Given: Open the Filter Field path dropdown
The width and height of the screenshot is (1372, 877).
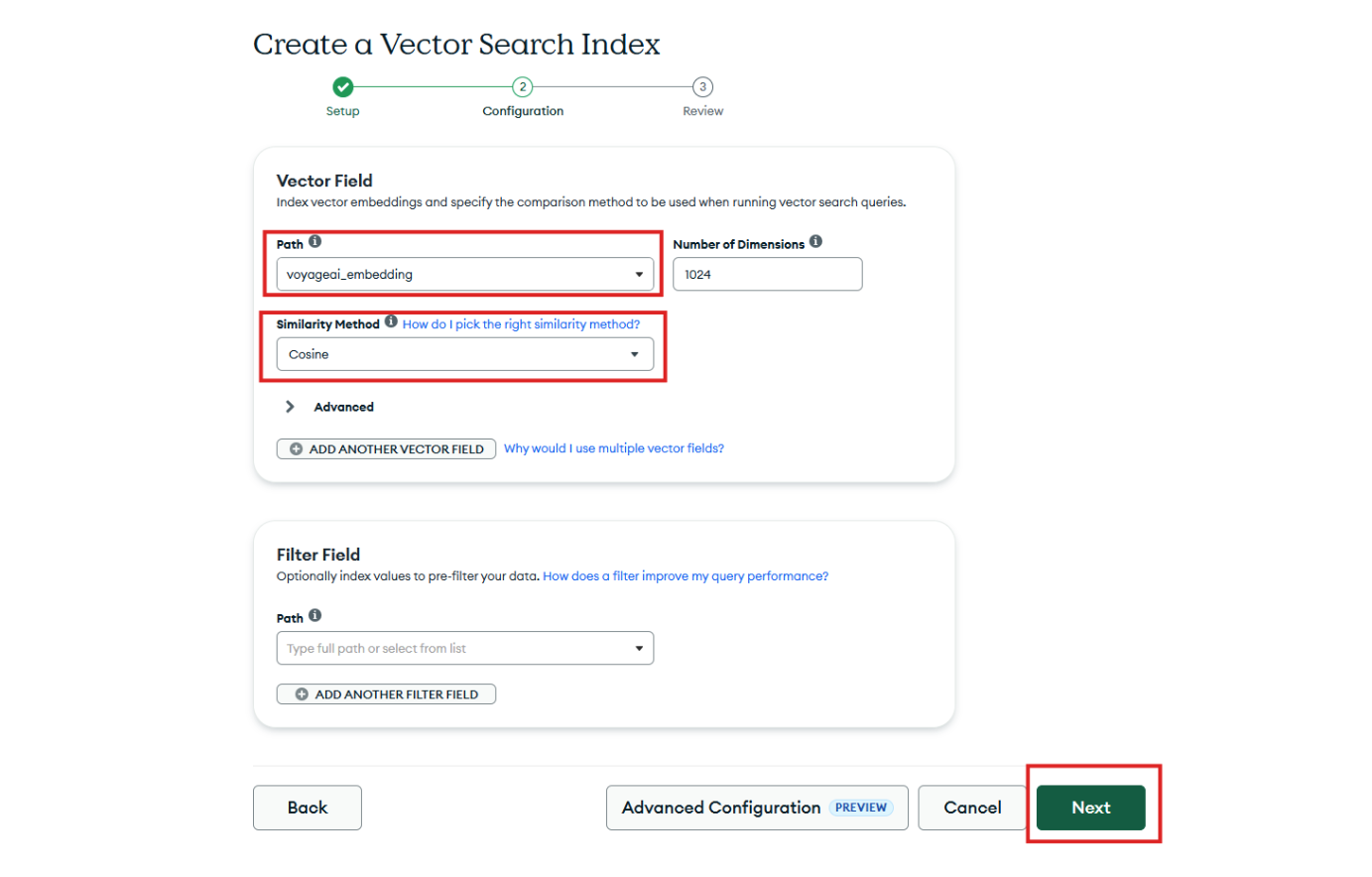Looking at the screenshot, I should tap(464, 649).
